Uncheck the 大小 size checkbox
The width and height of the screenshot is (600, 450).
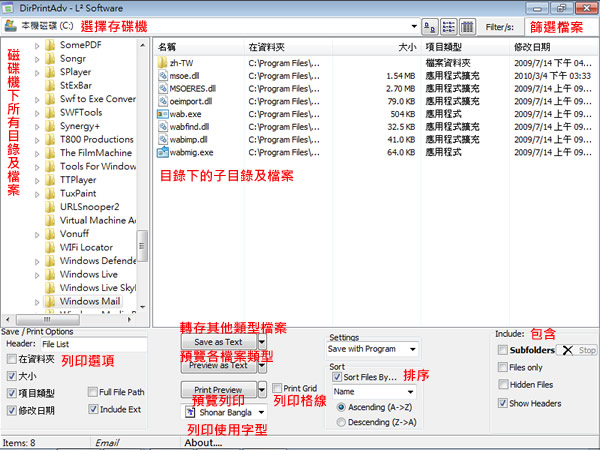[12, 376]
